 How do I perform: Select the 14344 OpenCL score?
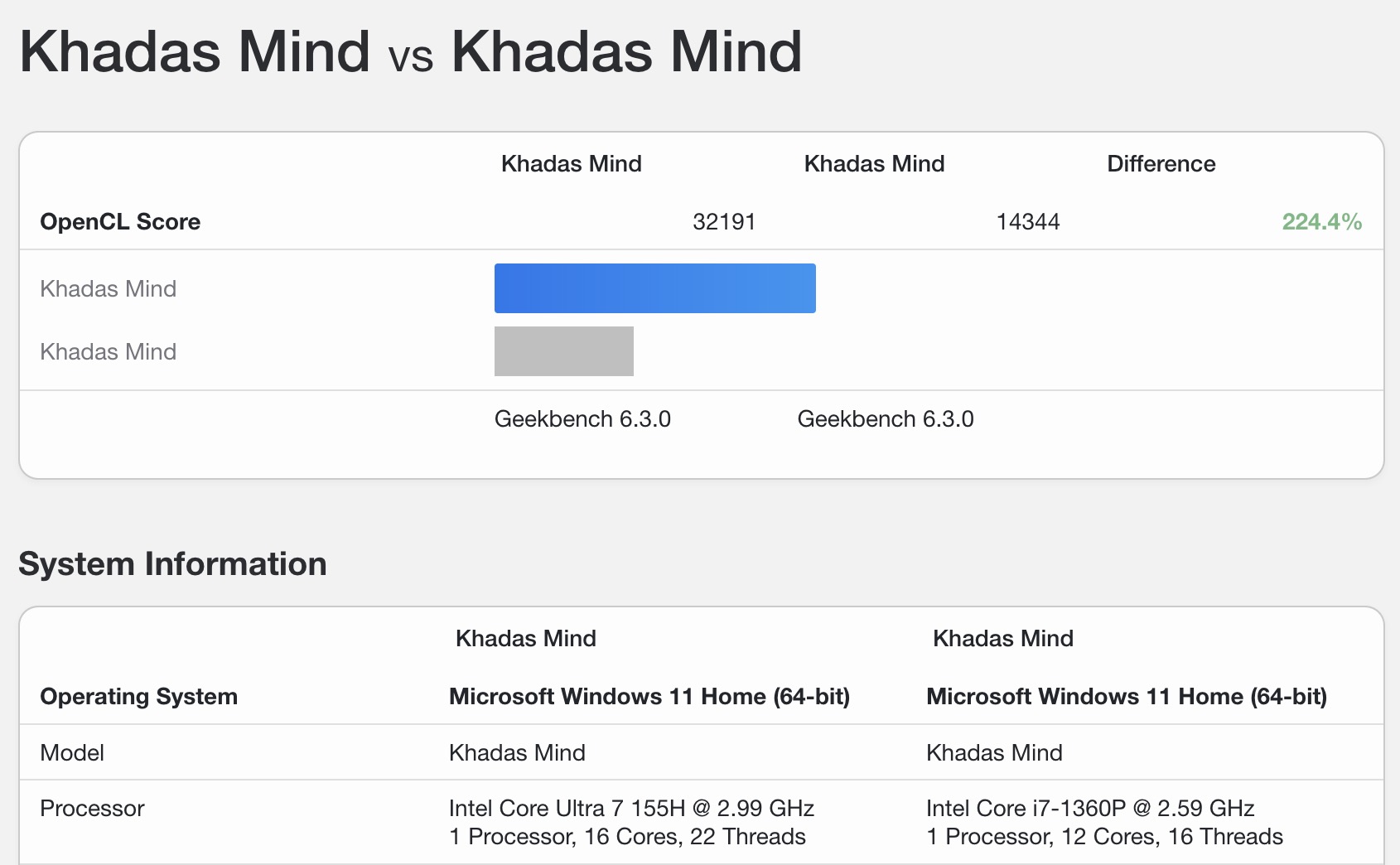coord(1027,222)
